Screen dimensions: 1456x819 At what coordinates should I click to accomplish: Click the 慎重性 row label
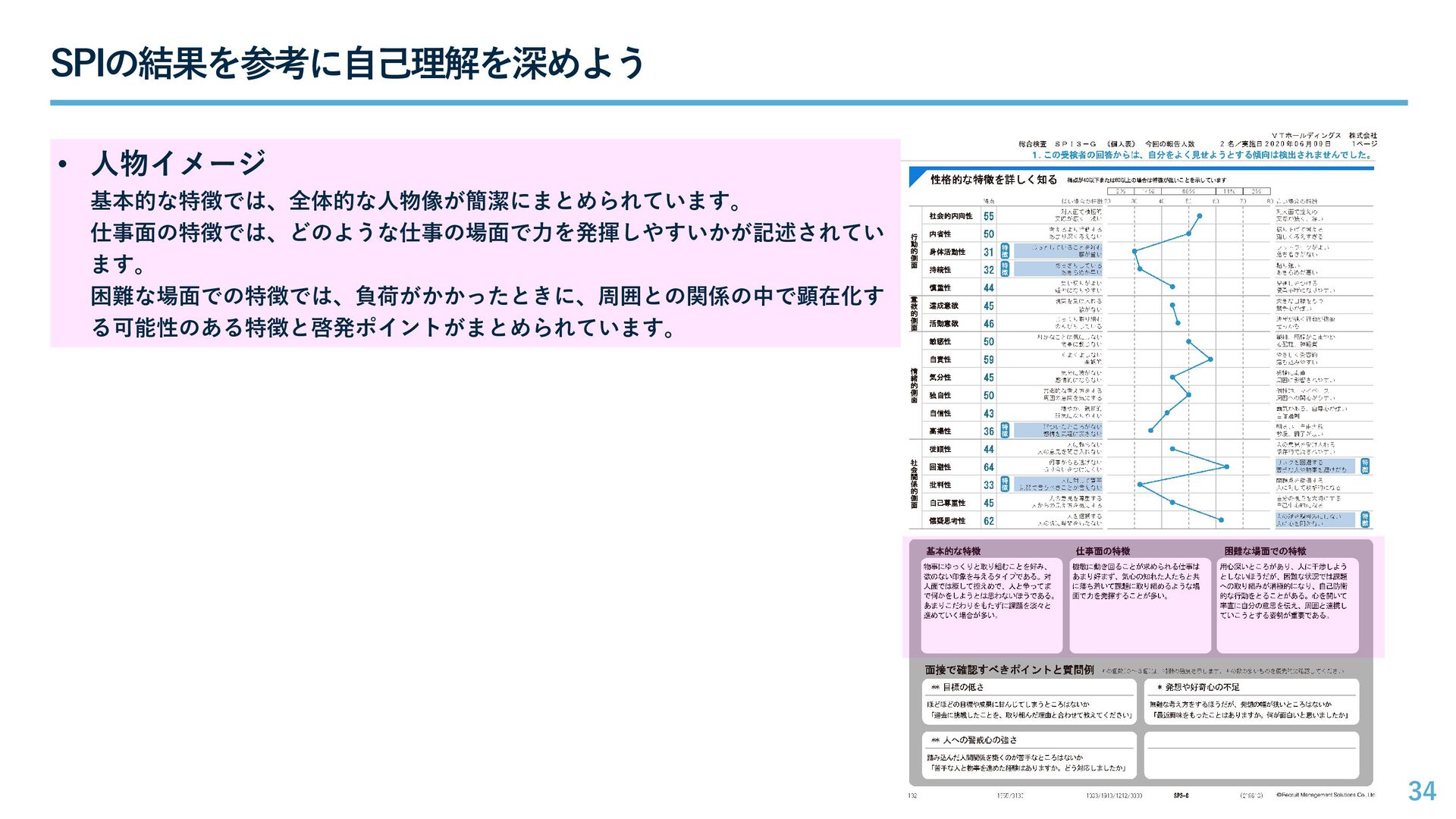(x=940, y=288)
